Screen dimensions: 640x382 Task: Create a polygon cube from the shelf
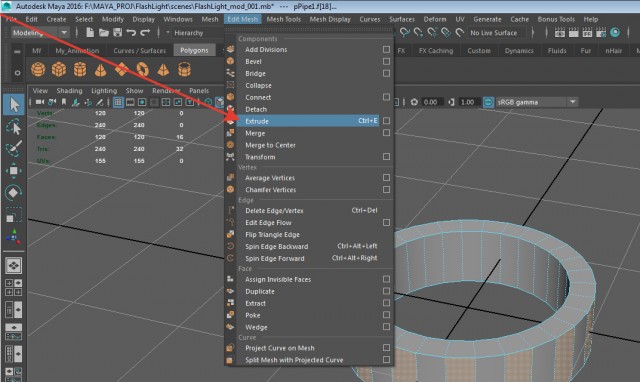pyautogui.click(x=59, y=69)
